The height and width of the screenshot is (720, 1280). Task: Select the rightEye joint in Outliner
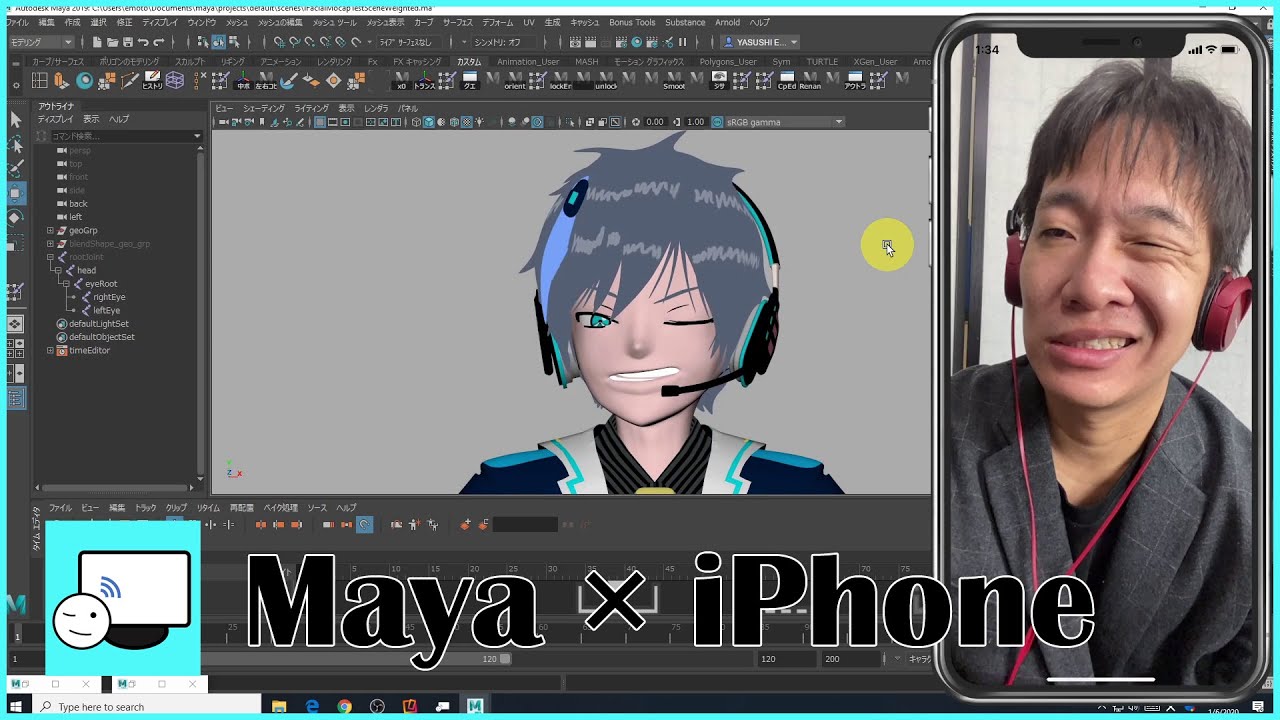(109, 297)
